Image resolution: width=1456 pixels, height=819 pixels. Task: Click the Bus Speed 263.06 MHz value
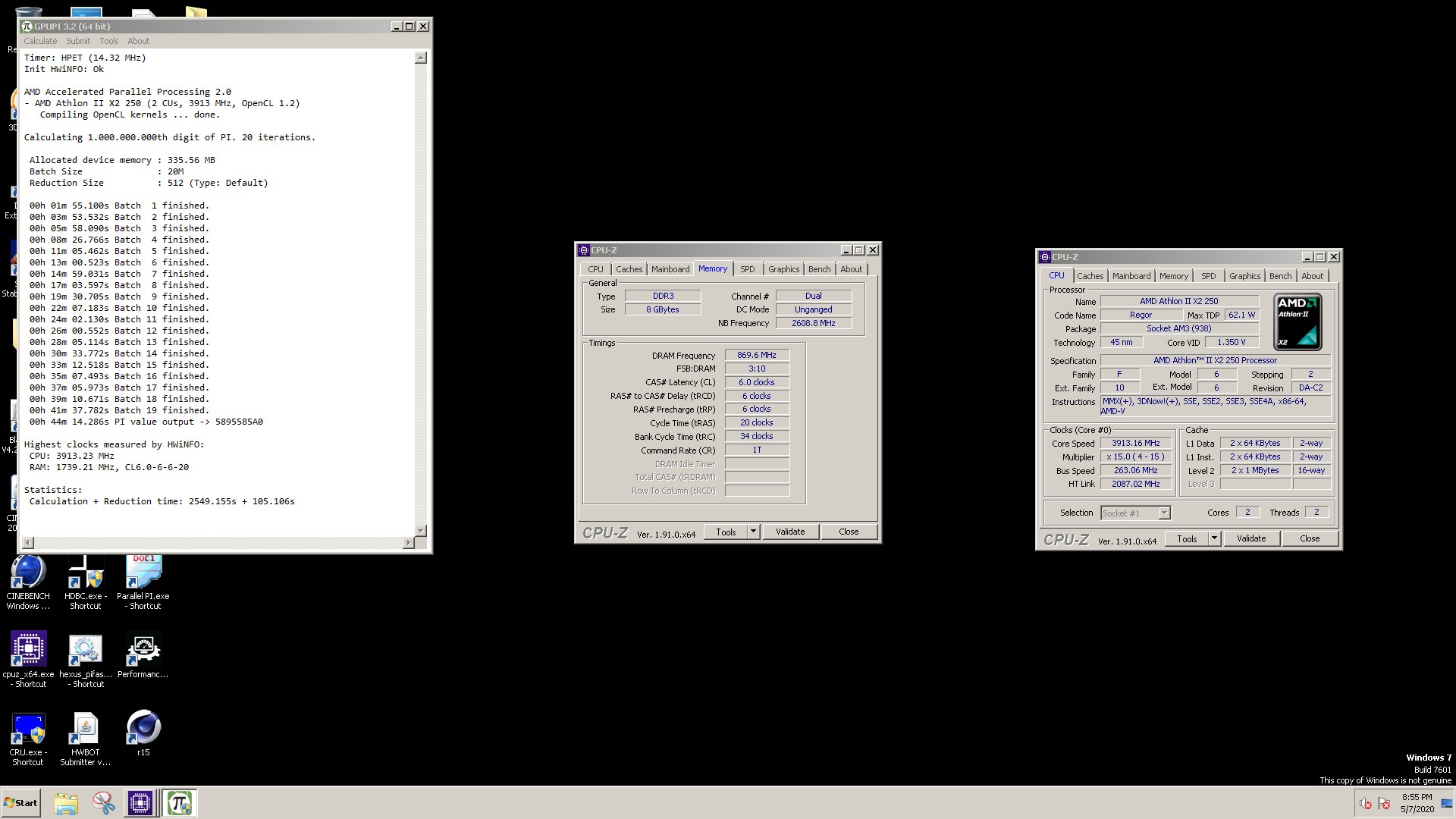[1136, 471]
